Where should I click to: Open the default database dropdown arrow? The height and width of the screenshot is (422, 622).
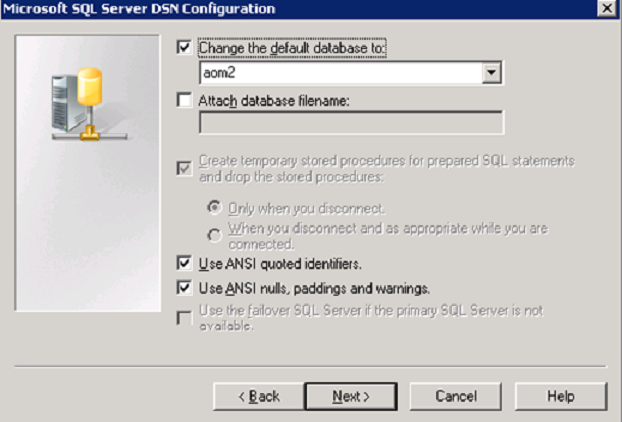pyautogui.click(x=491, y=73)
